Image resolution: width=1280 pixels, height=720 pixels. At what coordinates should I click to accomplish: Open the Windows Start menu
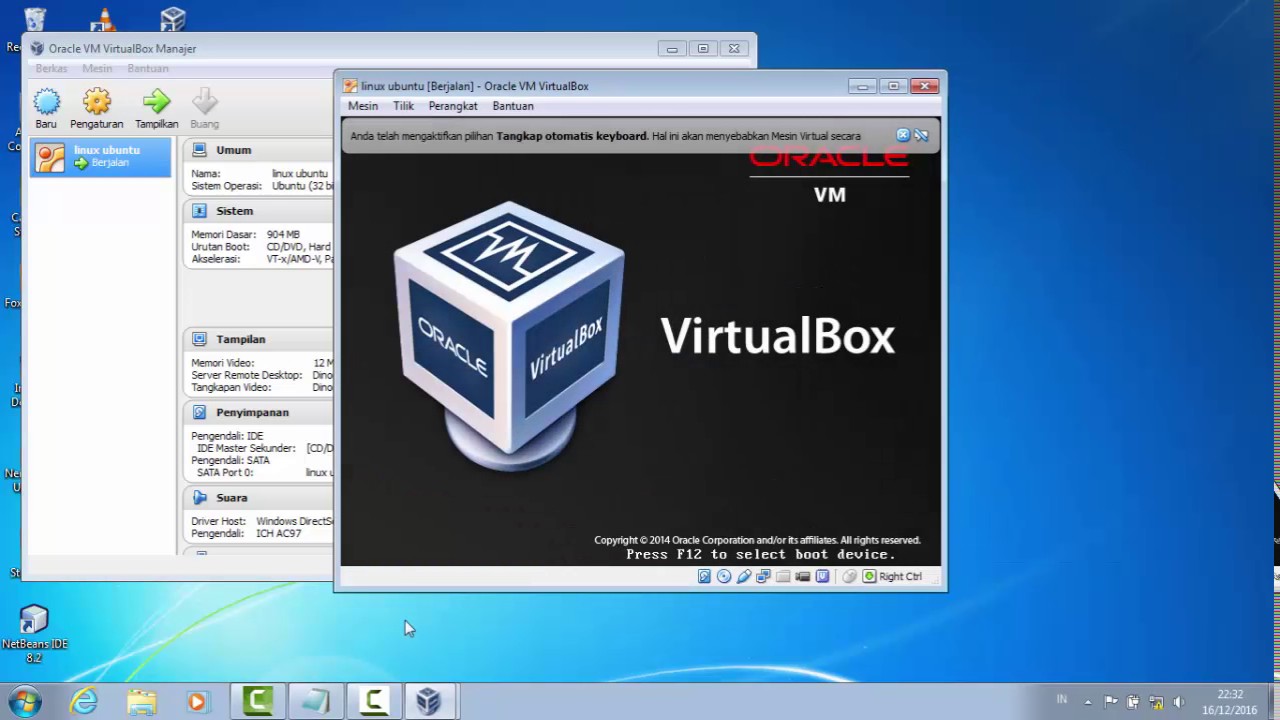[x=24, y=701]
